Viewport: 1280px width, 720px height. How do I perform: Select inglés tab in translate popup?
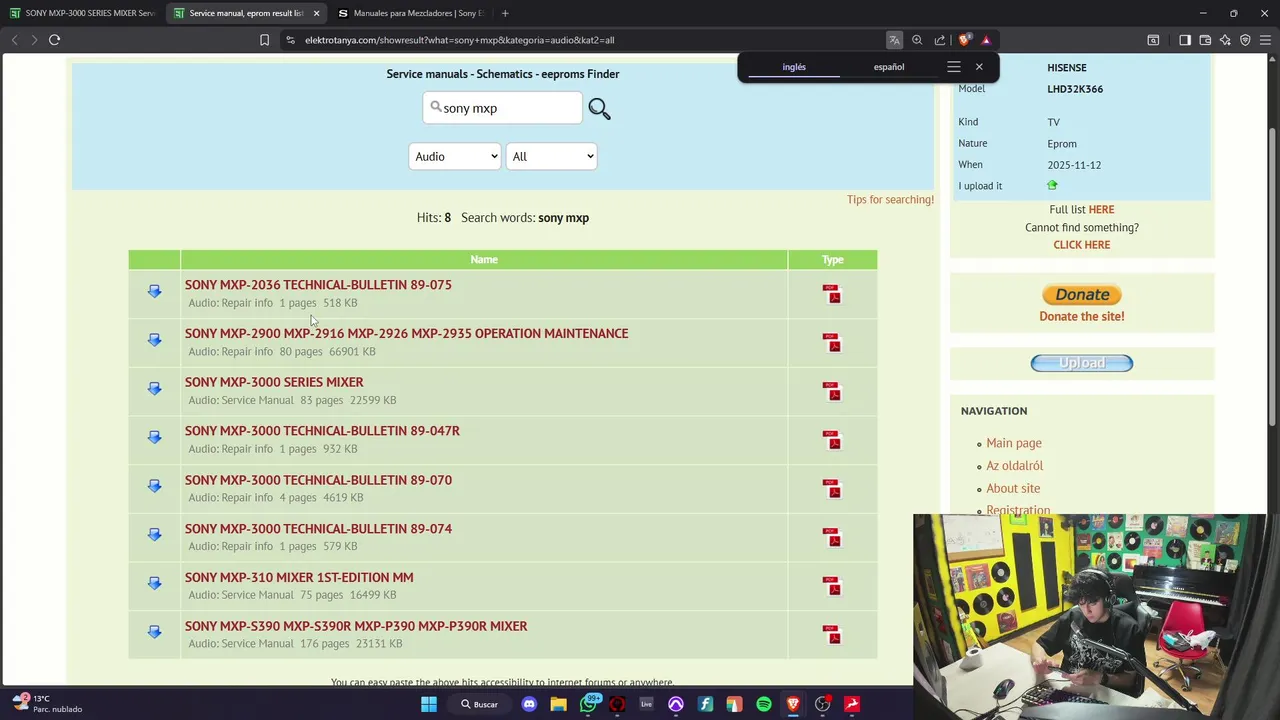pos(794,67)
